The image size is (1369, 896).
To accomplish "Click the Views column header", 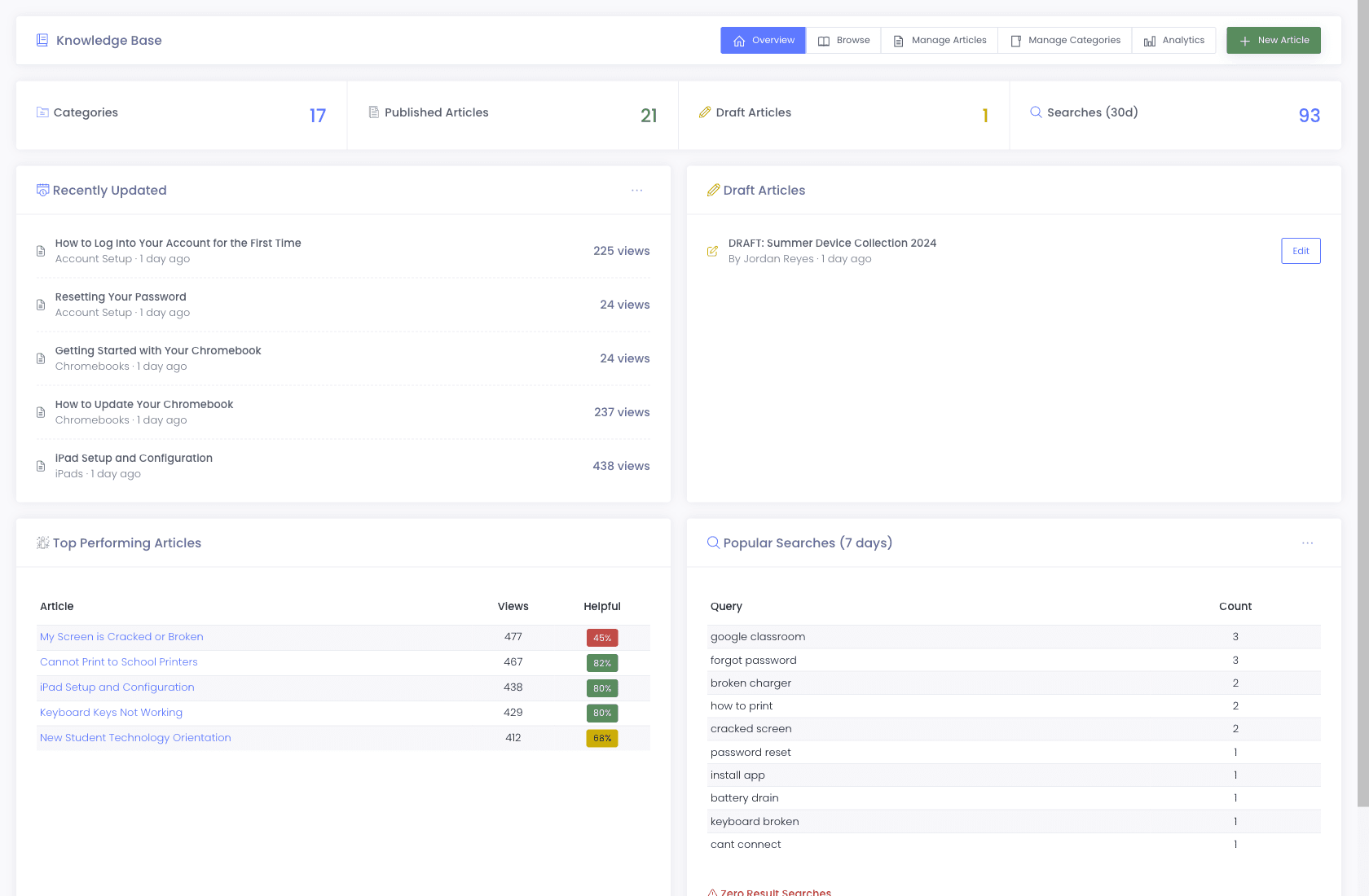I will tap(513, 606).
